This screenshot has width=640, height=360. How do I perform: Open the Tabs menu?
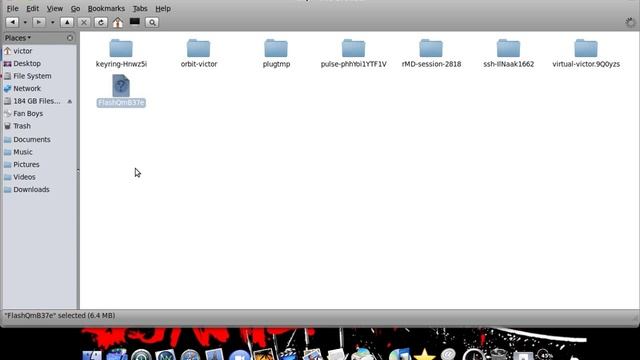click(140, 9)
